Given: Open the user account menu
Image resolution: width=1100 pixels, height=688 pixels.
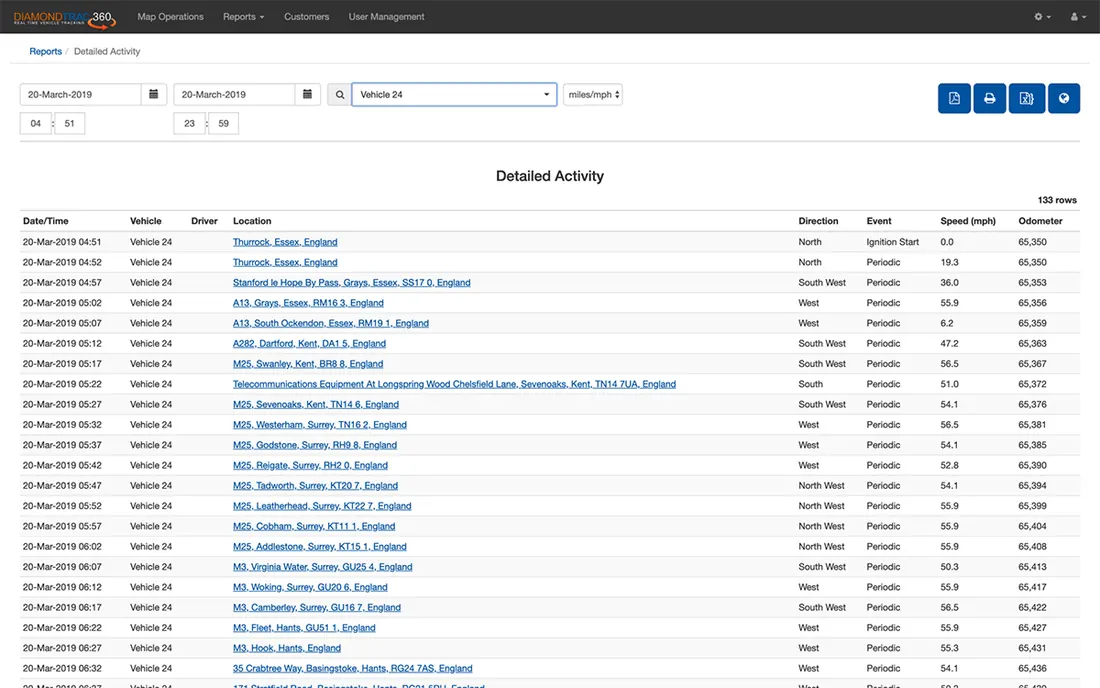Looking at the screenshot, I should (1078, 17).
